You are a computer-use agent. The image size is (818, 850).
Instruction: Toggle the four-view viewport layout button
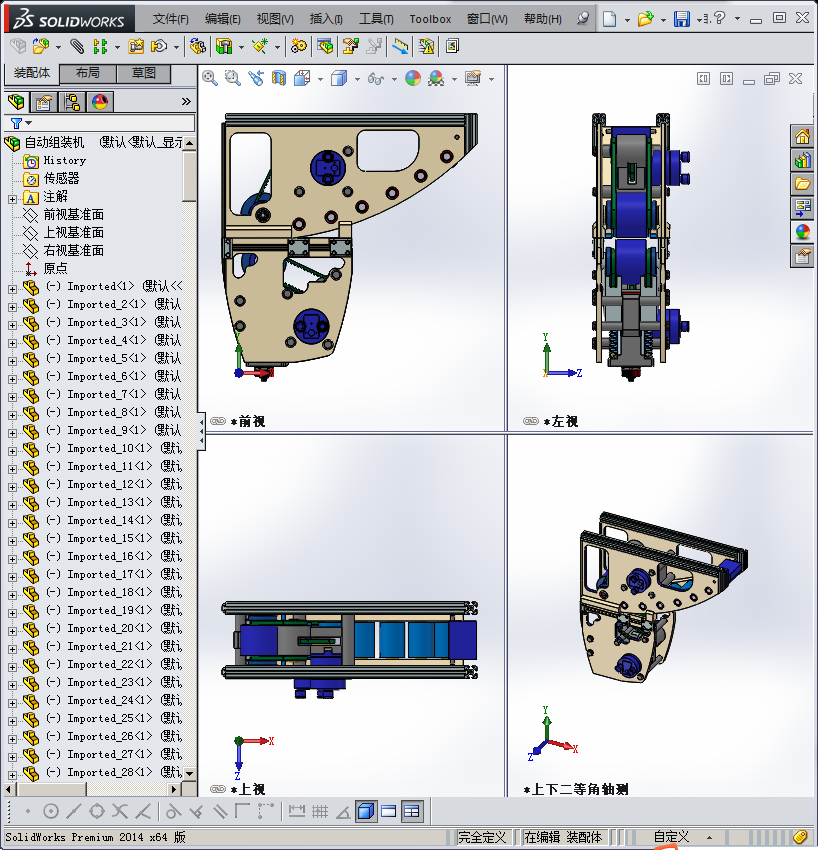tap(412, 812)
